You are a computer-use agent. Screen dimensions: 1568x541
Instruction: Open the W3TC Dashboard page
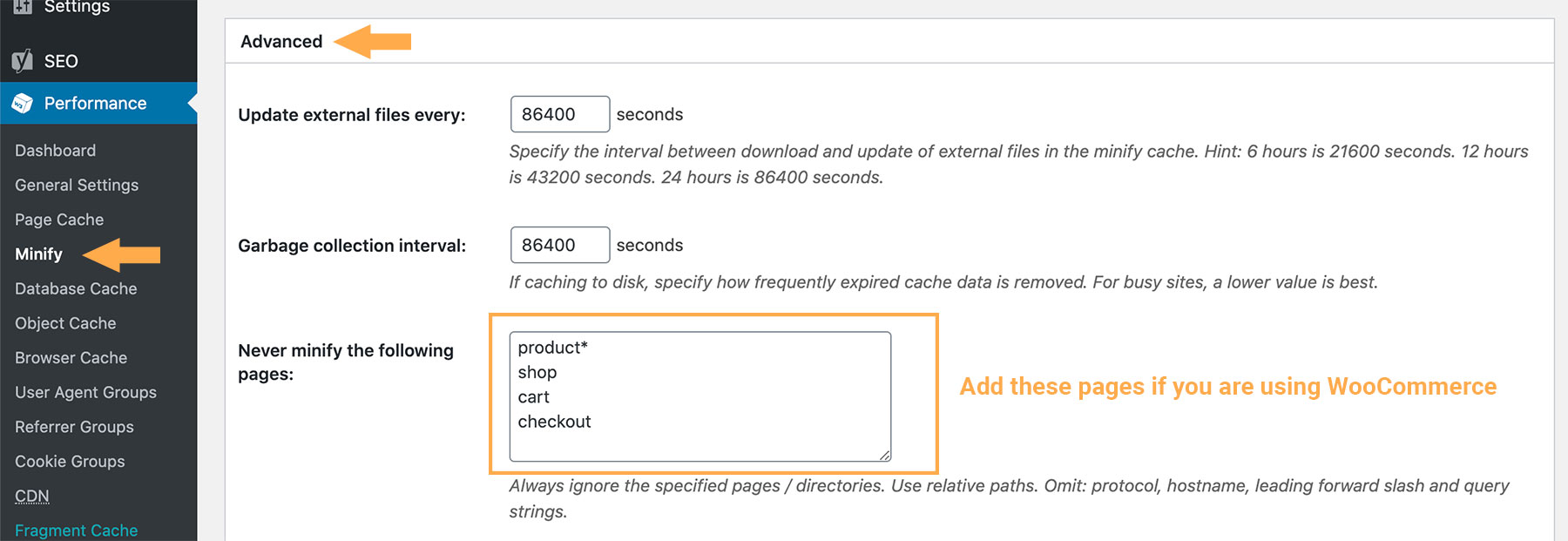pos(54,150)
